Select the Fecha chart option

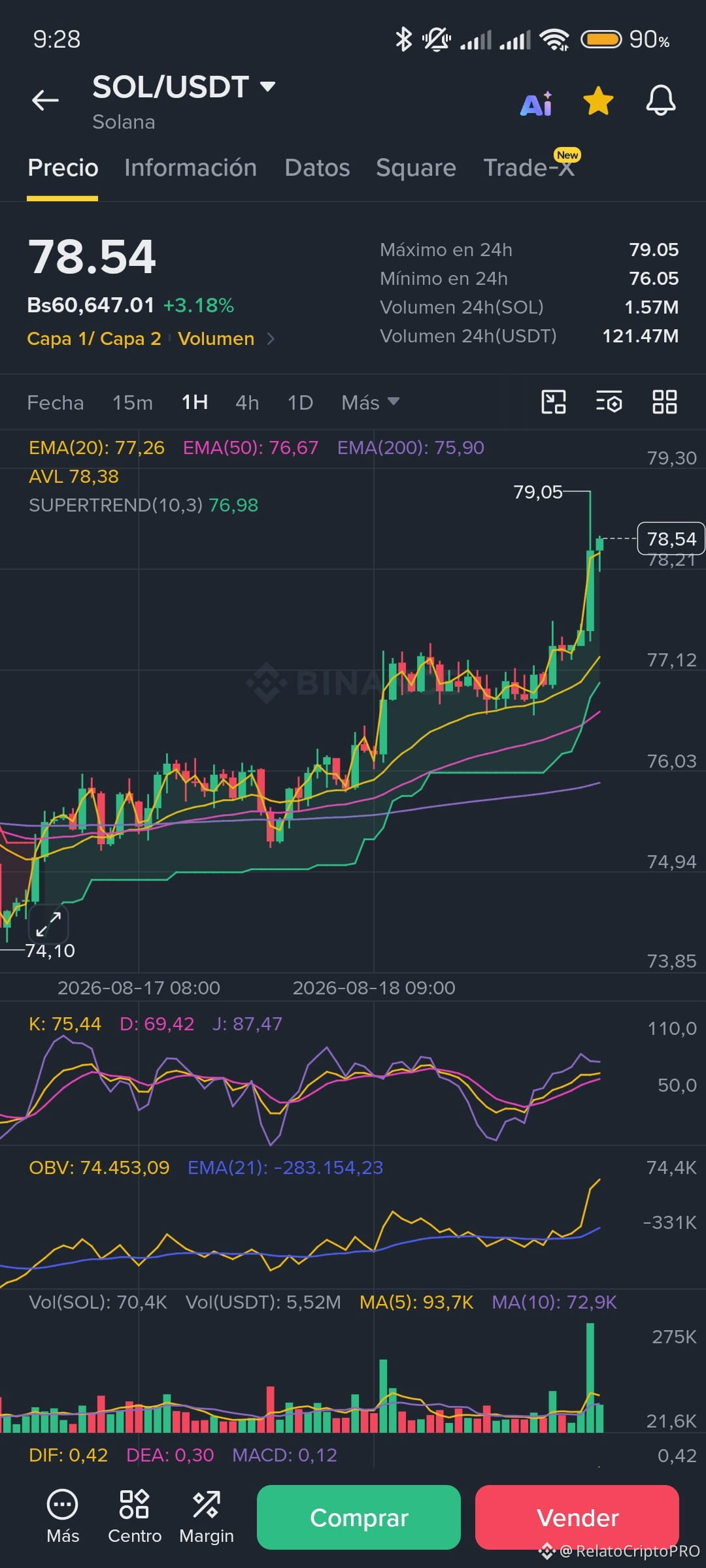[x=56, y=402]
